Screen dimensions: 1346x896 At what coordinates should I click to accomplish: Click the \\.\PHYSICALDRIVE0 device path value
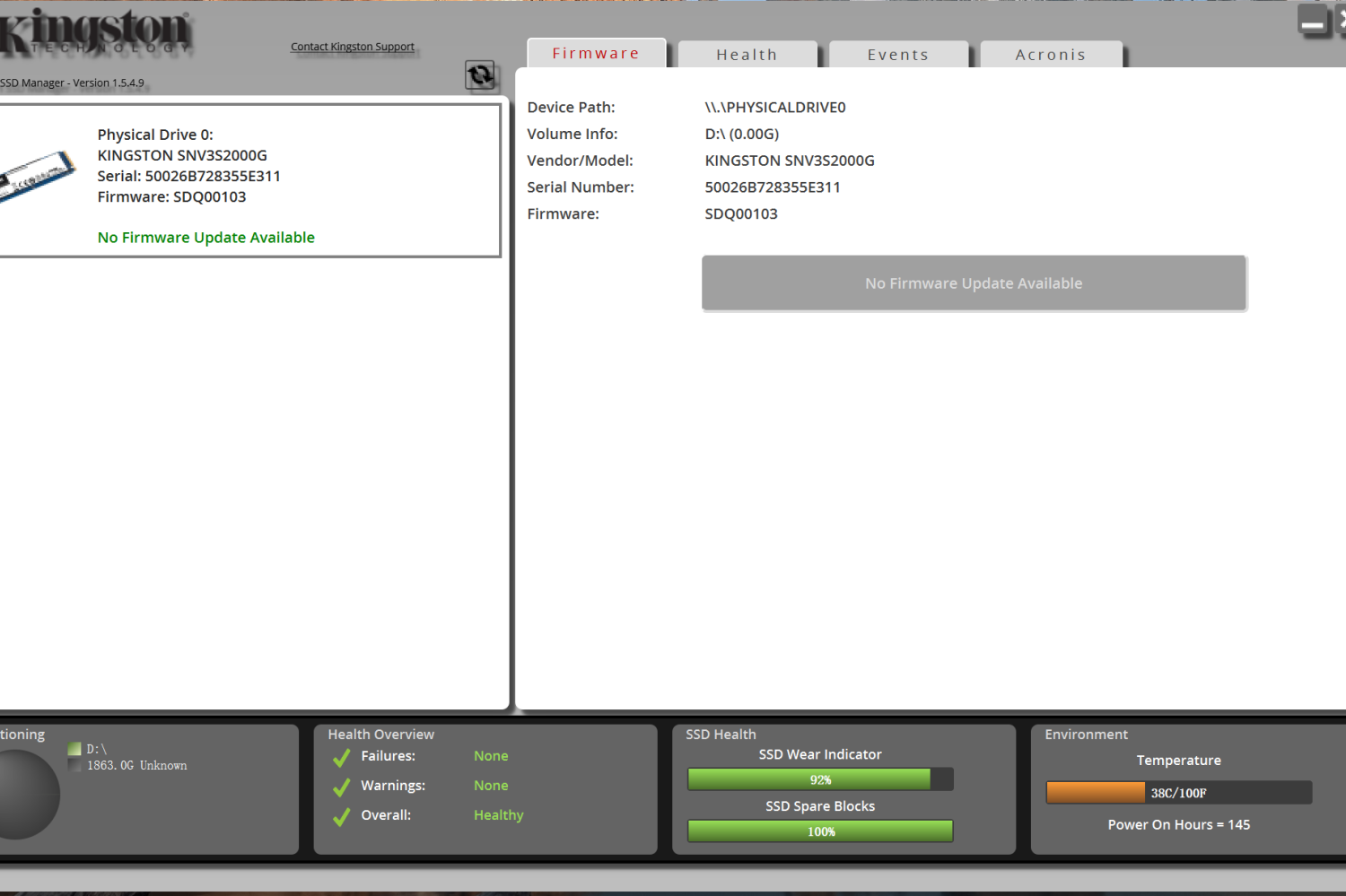(x=775, y=108)
